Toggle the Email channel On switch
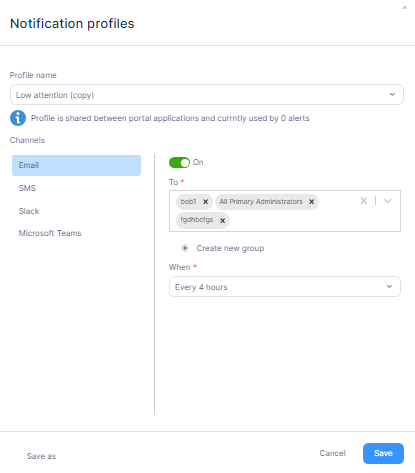The height and width of the screenshot is (473, 415). [x=179, y=162]
